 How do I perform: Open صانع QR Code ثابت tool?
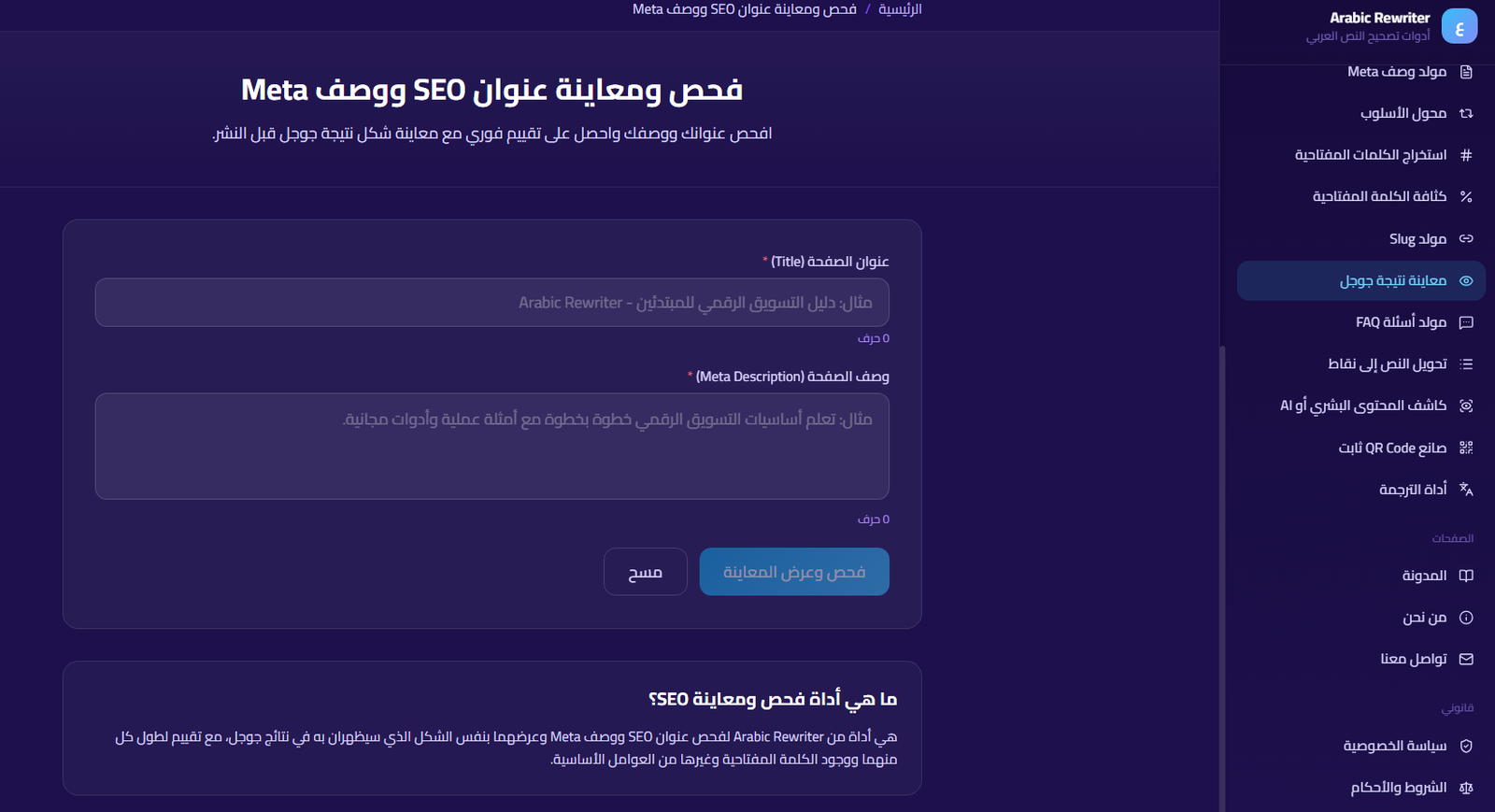[x=1361, y=448]
